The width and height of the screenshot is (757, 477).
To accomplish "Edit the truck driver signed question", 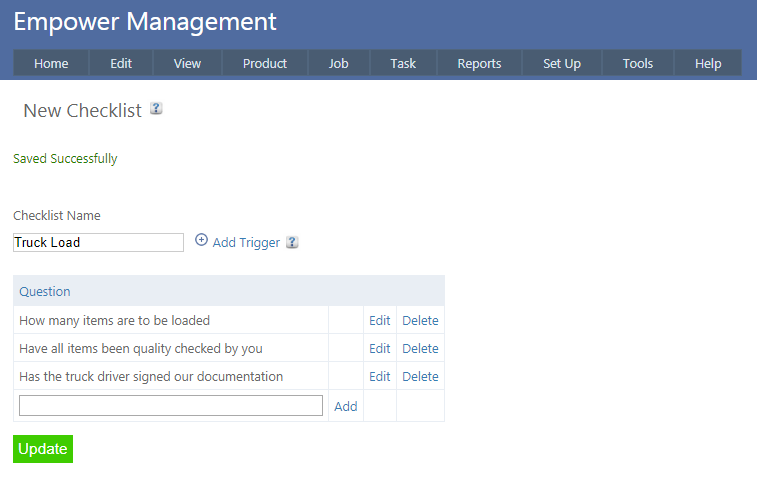I will tap(380, 377).
